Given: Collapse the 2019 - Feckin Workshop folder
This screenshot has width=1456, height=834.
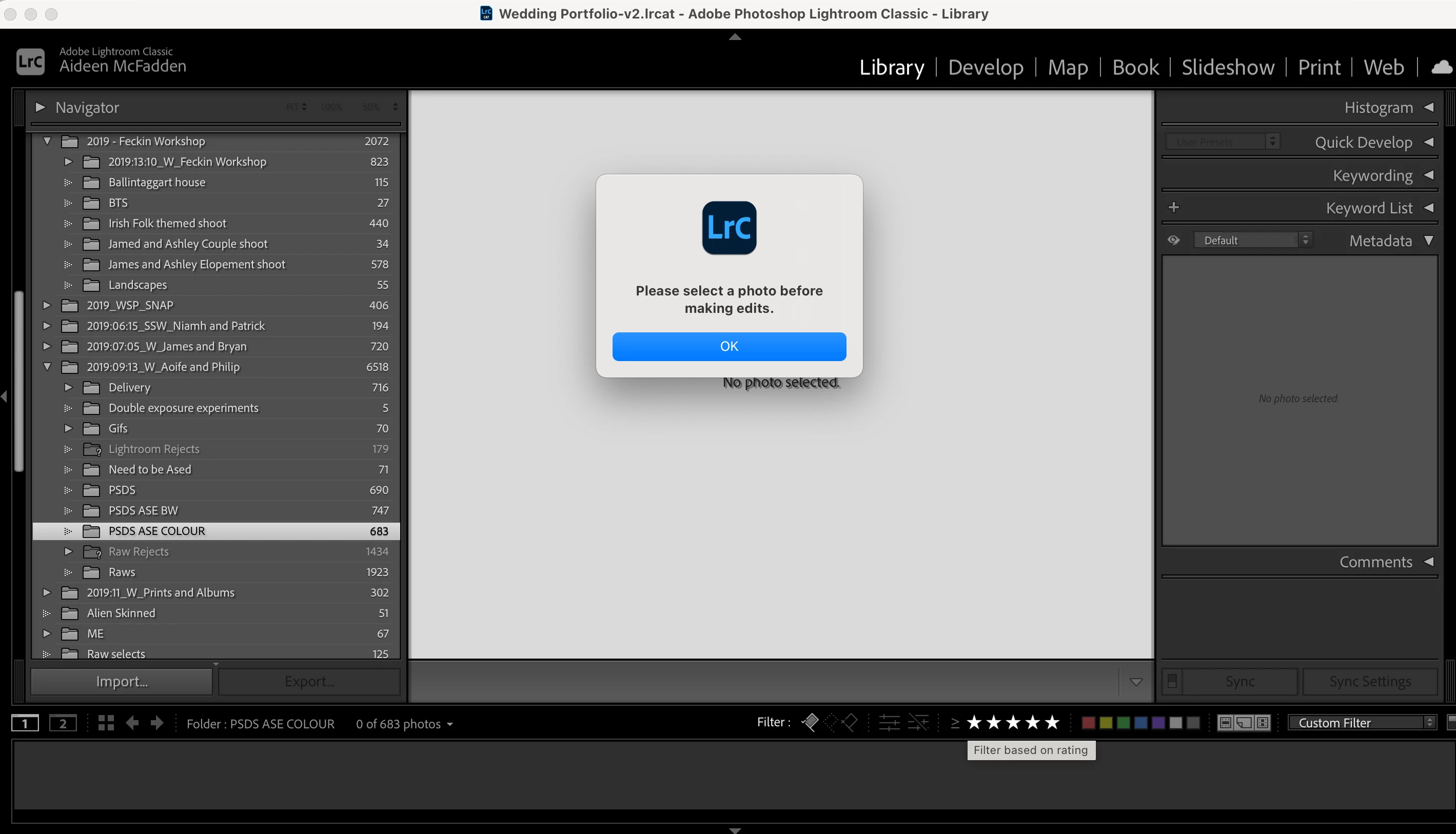Looking at the screenshot, I should click(x=48, y=141).
